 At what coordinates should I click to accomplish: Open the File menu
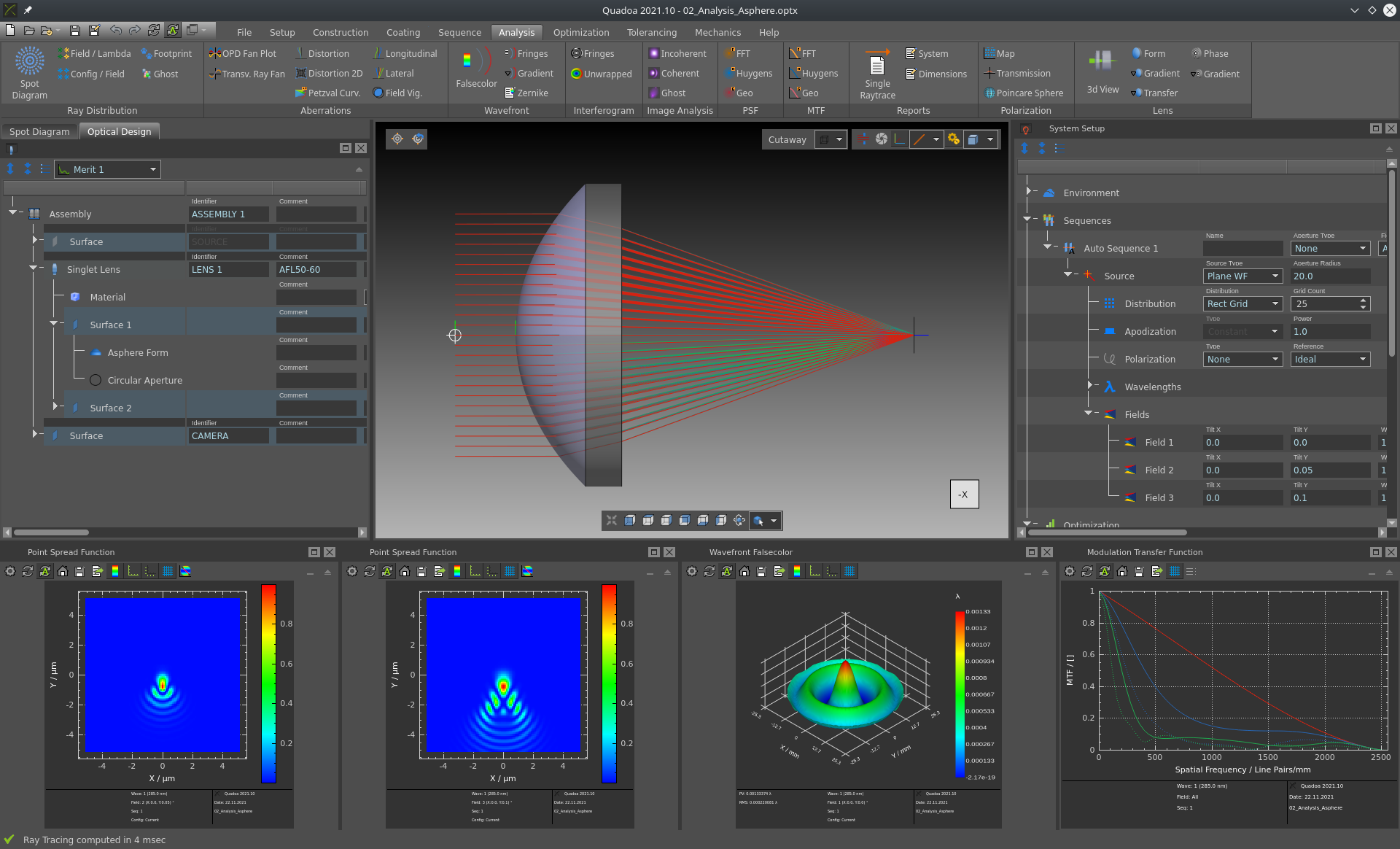(x=244, y=32)
